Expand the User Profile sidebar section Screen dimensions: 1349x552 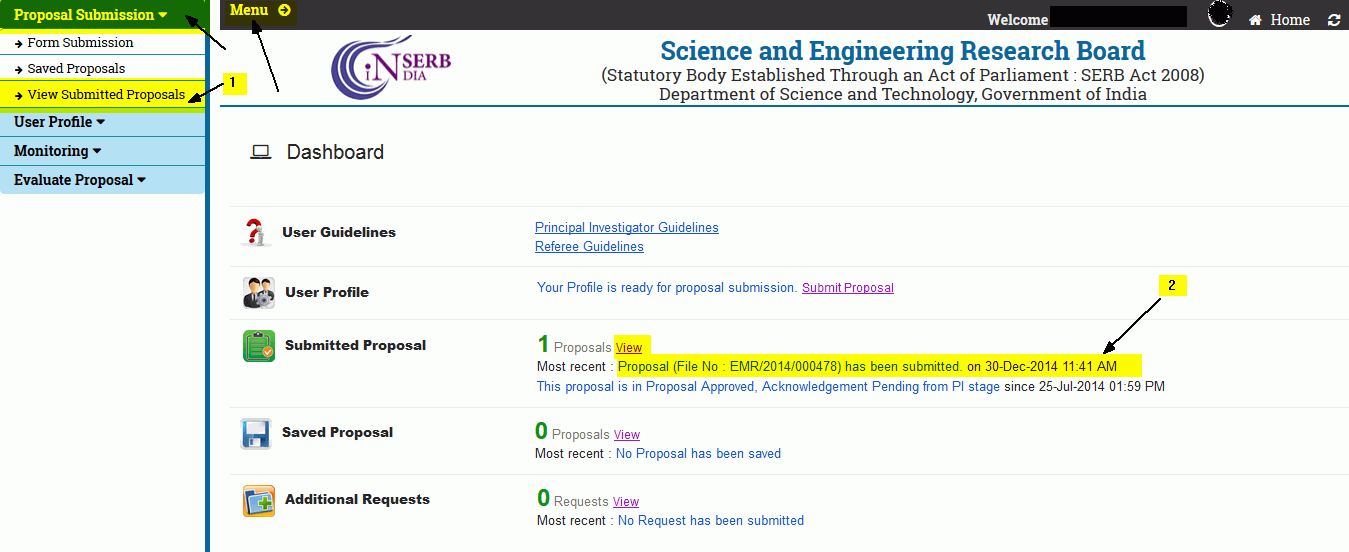[x=59, y=122]
